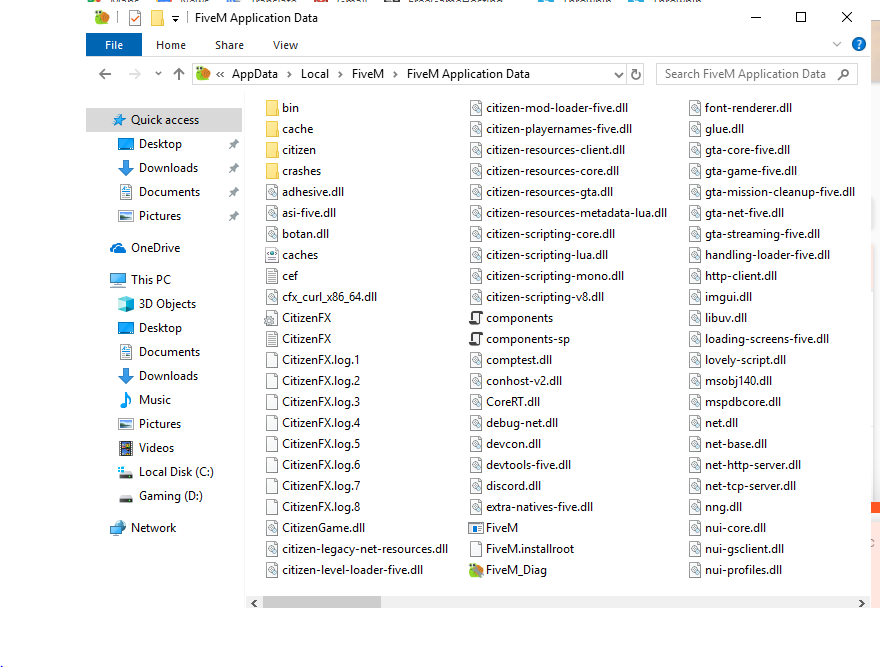Navigate to Local in the breadcrumb
This screenshot has height=667, width=880.
tap(315, 74)
